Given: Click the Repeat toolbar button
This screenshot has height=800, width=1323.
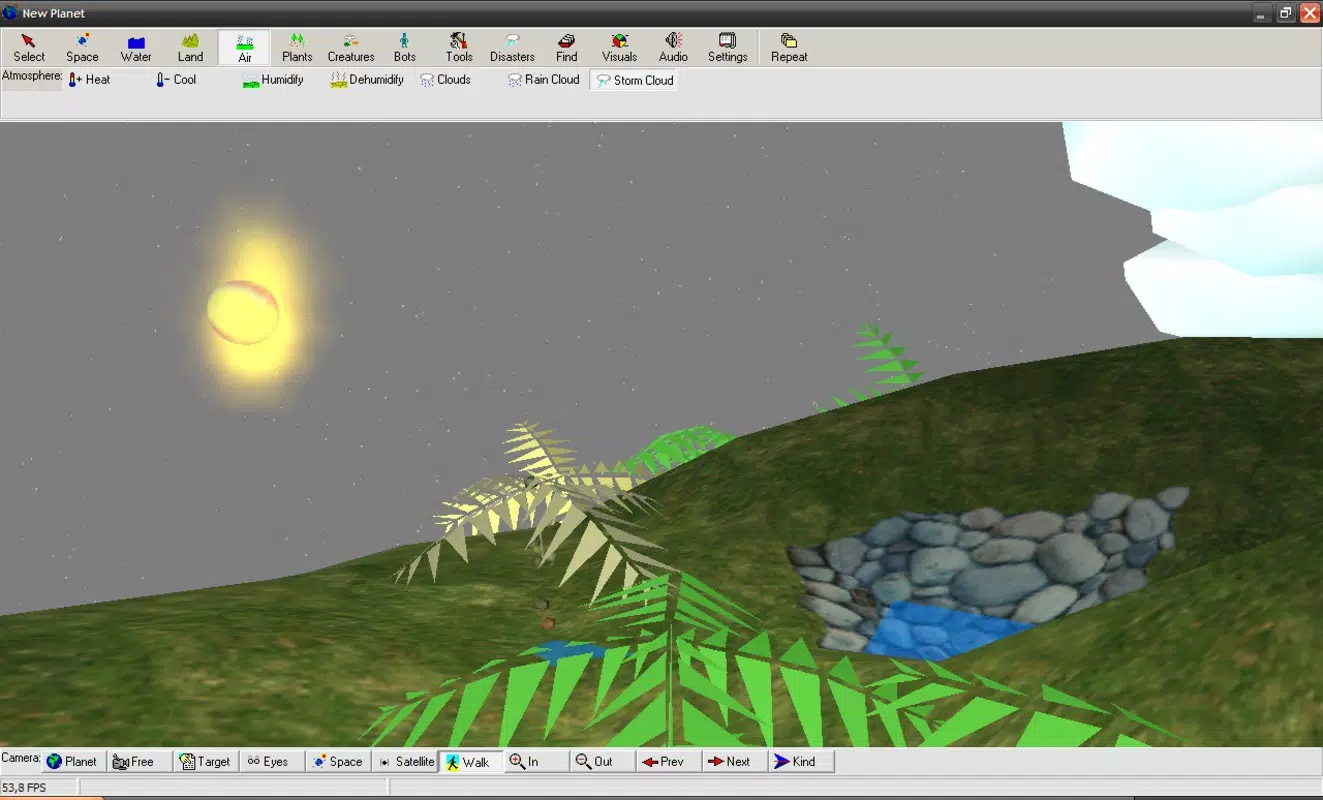Looking at the screenshot, I should coord(789,48).
